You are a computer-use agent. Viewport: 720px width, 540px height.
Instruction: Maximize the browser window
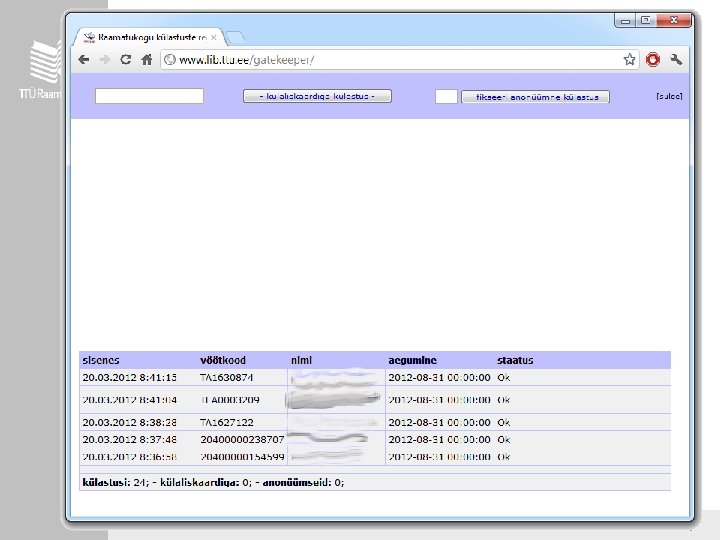click(x=646, y=20)
